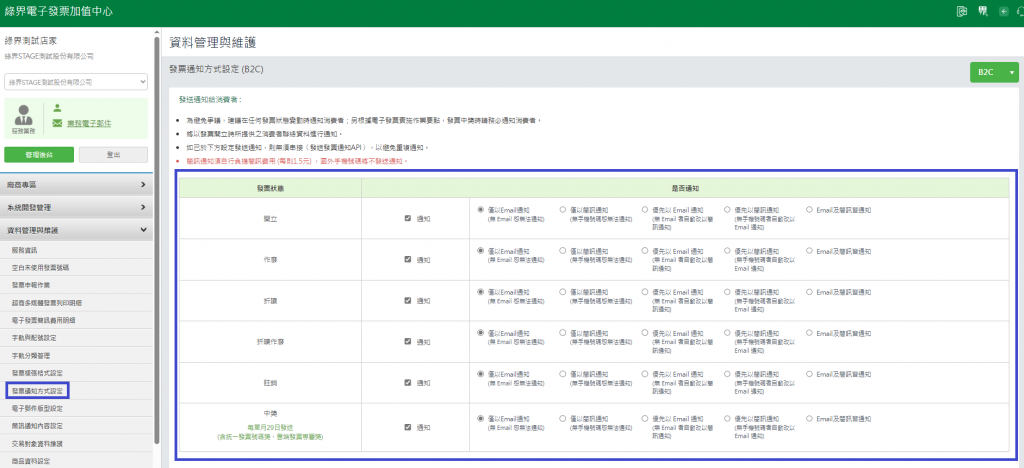
Task: Open 簡訊通知內容設定 in the sidebar
Action: coord(76,426)
